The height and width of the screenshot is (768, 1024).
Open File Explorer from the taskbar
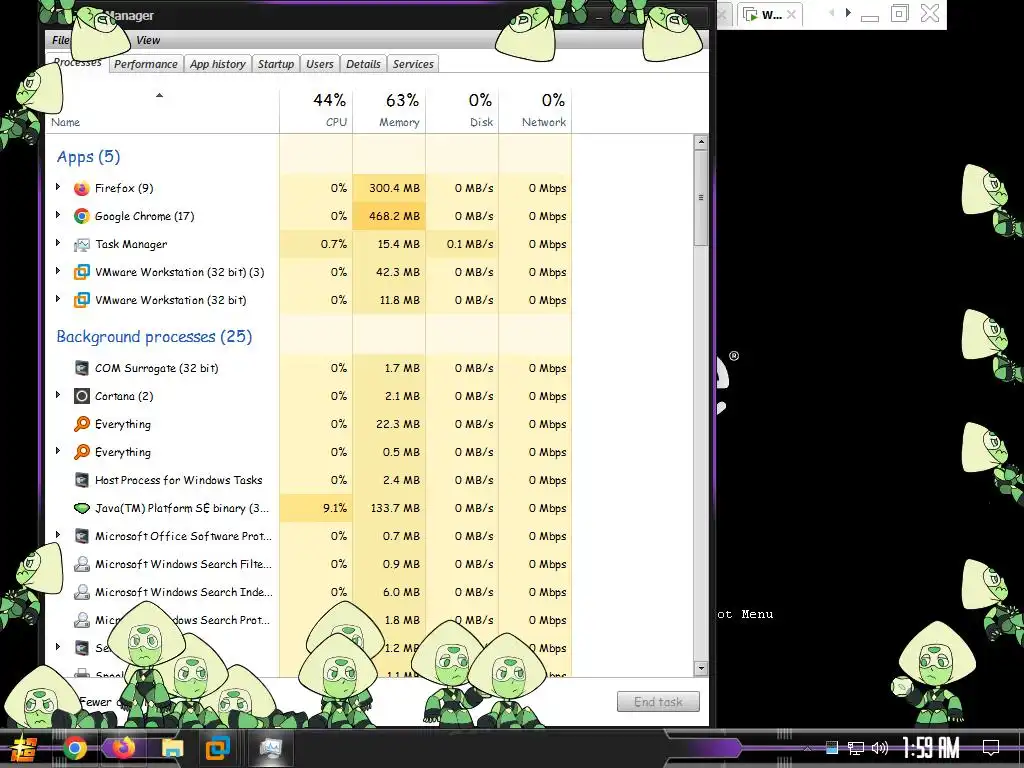point(172,748)
